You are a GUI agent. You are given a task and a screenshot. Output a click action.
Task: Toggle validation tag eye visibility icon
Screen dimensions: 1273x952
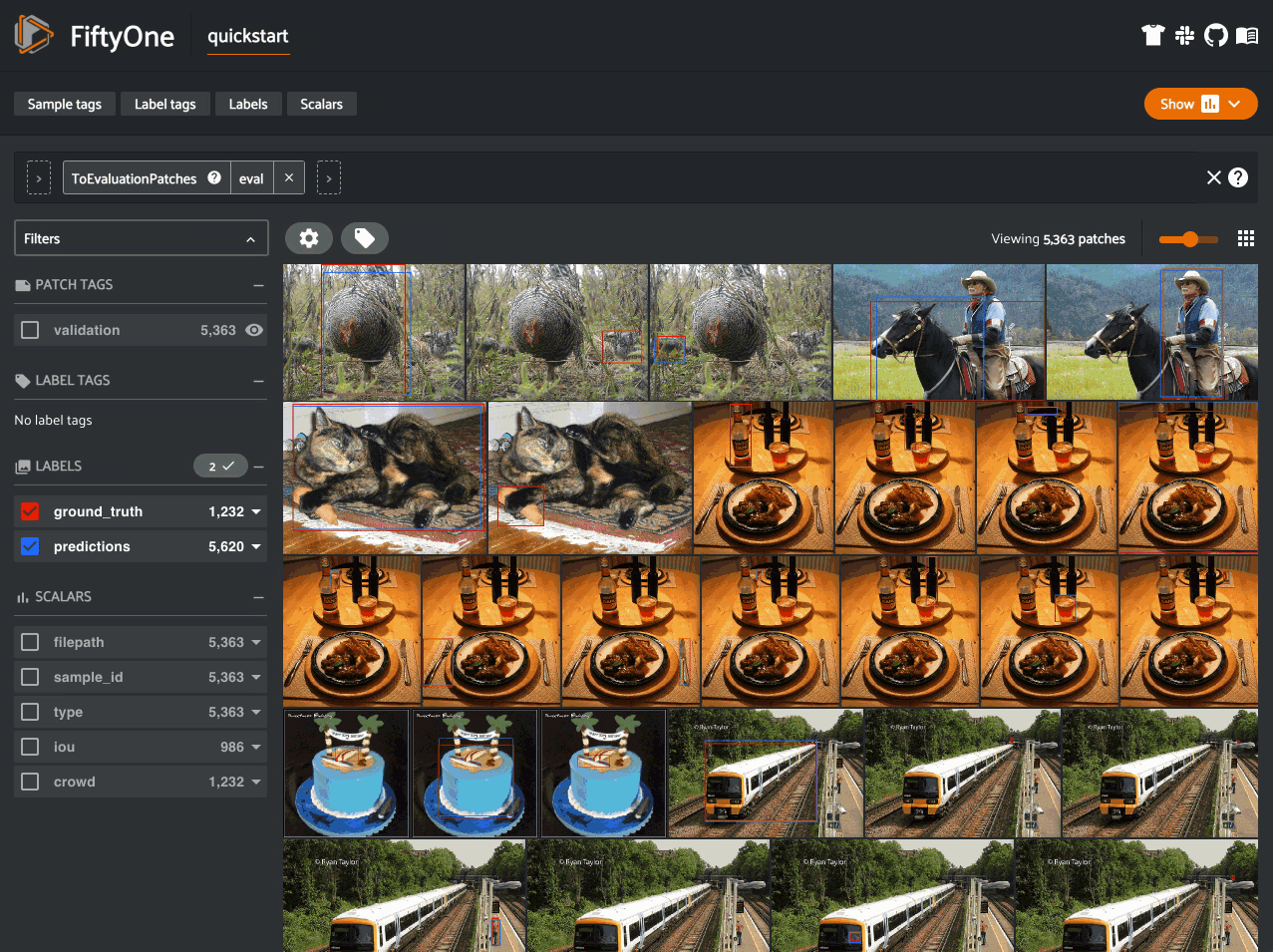pos(254,330)
